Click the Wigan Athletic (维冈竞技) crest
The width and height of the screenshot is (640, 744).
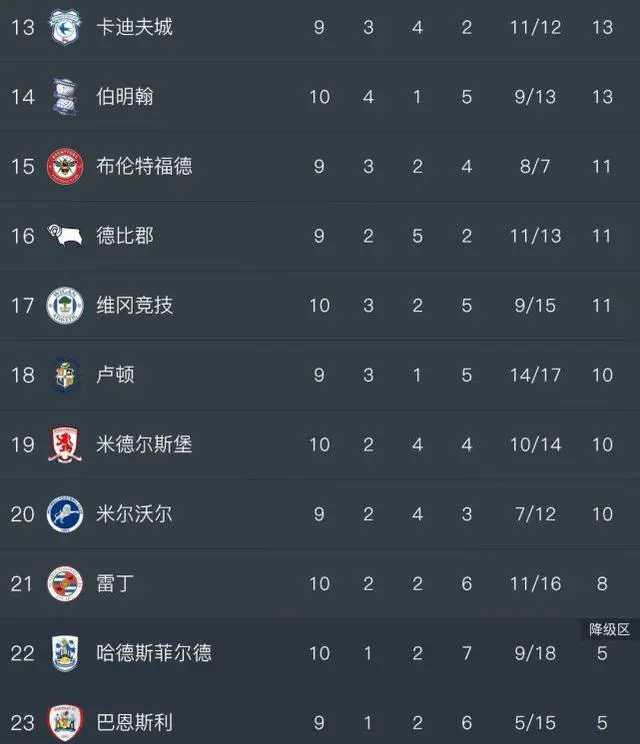(x=65, y=305)
